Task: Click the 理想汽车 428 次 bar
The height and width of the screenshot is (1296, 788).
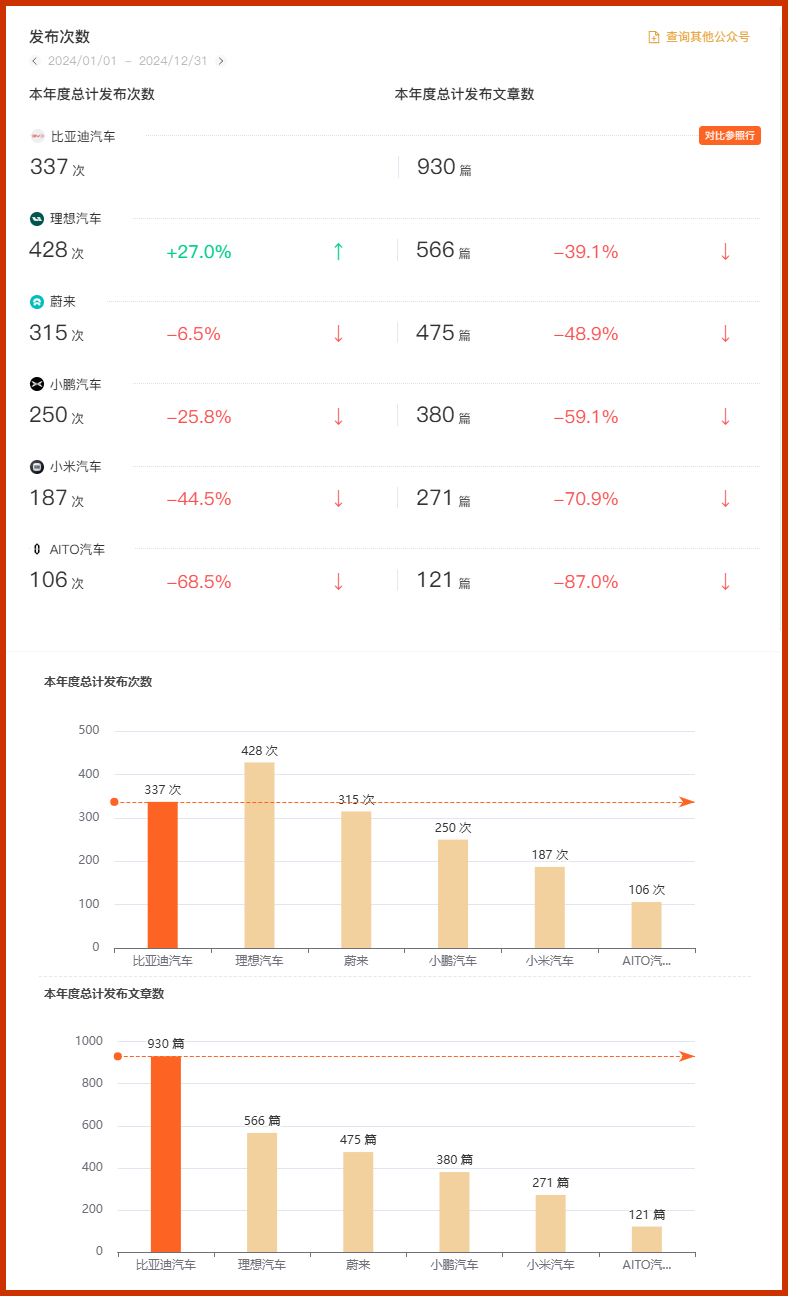Action: [x=260, y=855]
